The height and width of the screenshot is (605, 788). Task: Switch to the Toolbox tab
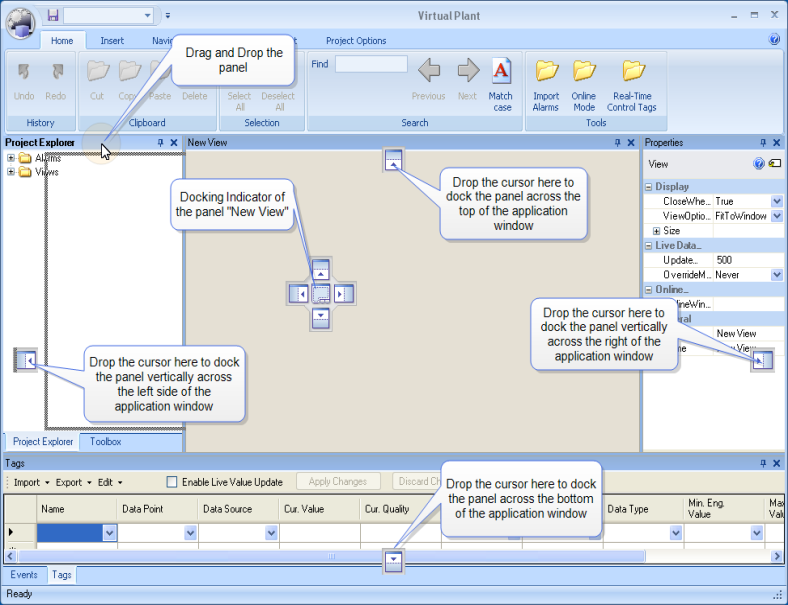pyautogui.click(x=106, y=442)
